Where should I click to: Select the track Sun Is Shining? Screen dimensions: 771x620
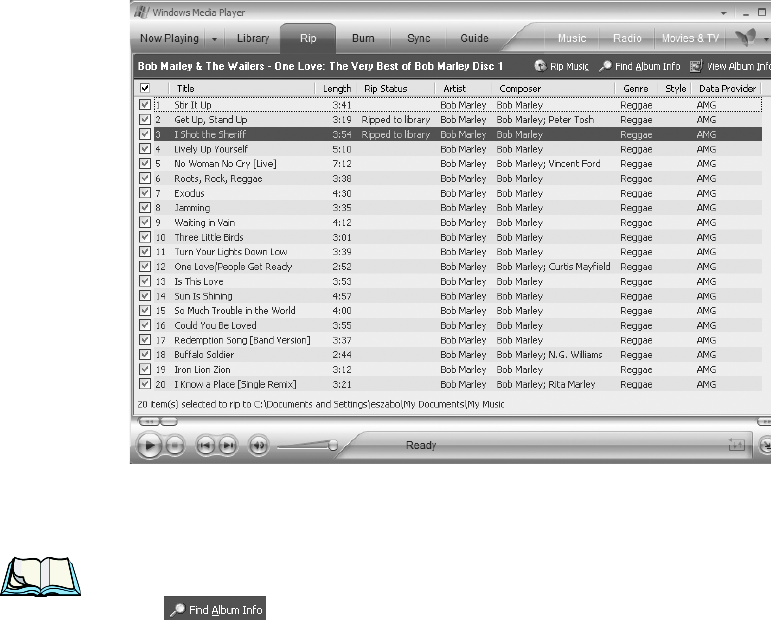click(204, 296)
